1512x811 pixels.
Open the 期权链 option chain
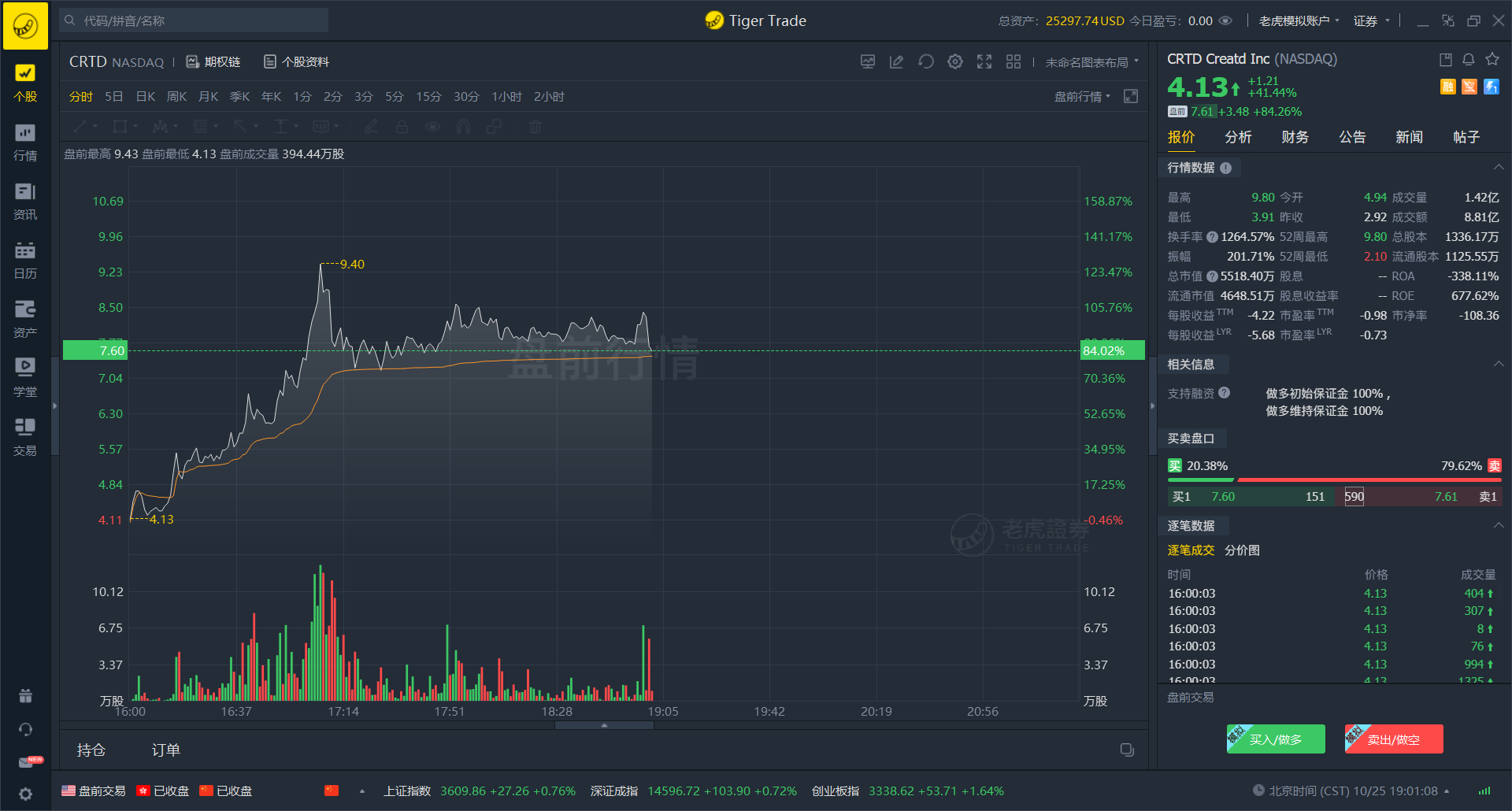click(x=213, y=61)
